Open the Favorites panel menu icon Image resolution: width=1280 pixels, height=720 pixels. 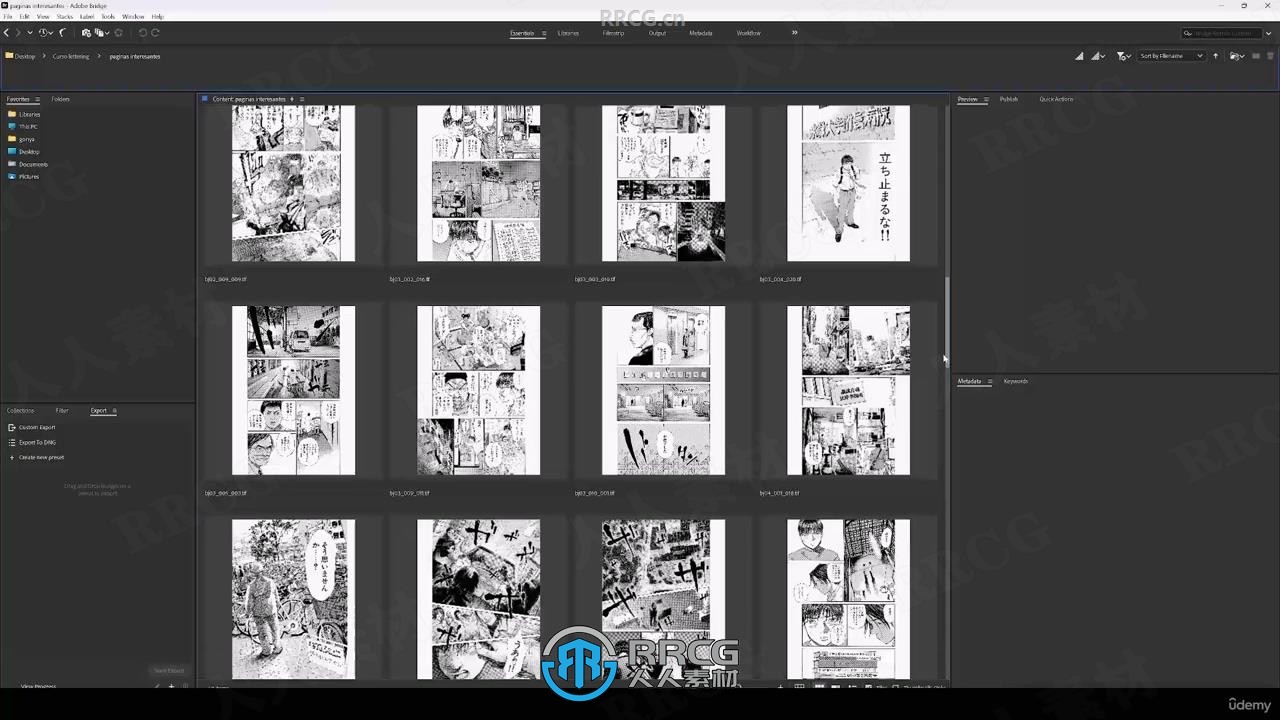[37, 99]
